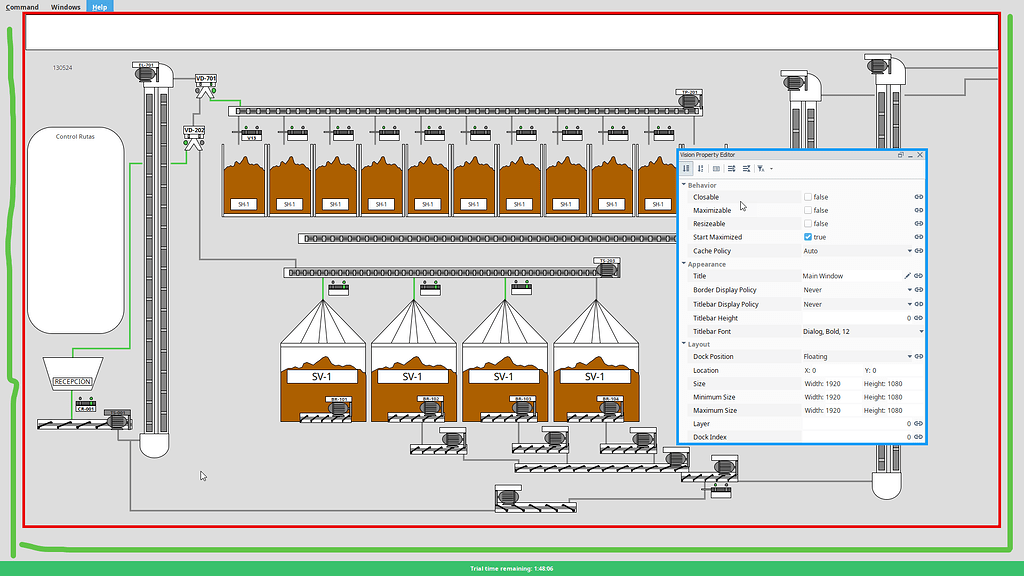1024x576 pixels.
Task: Click the binding icon next to Cache Policy
Action: pos(919,250)
